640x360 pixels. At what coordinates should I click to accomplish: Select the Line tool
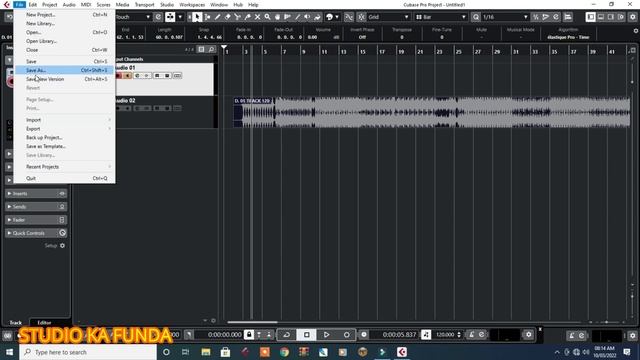tap(298, 17)
